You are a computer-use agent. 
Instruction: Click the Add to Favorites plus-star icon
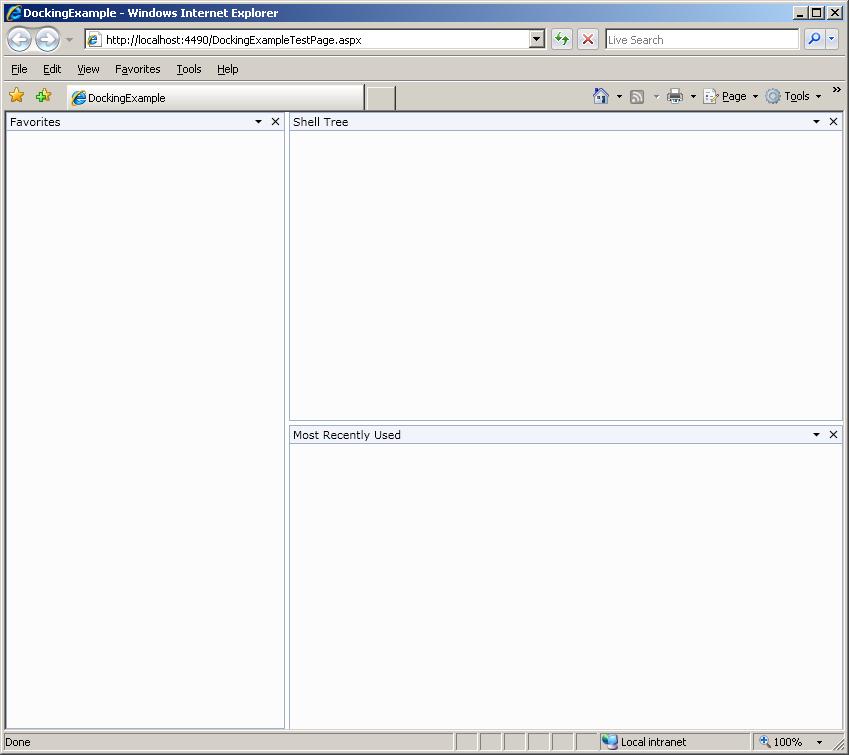(x=43, y=95)
